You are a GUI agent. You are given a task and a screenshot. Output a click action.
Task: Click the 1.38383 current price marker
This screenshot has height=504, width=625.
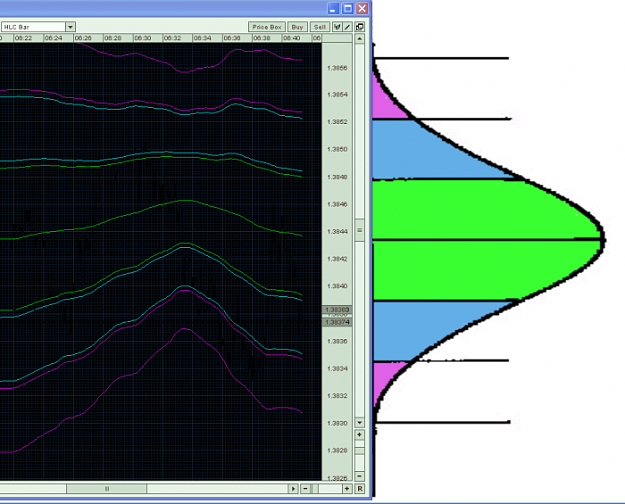pos(337,310)
